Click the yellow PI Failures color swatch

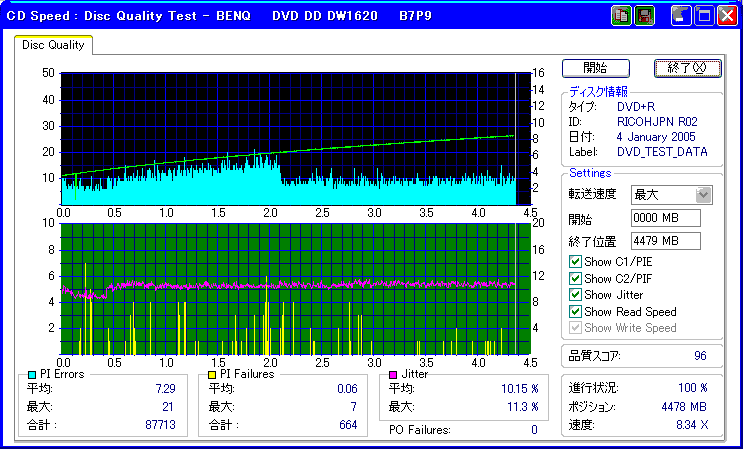pos(212,375)
